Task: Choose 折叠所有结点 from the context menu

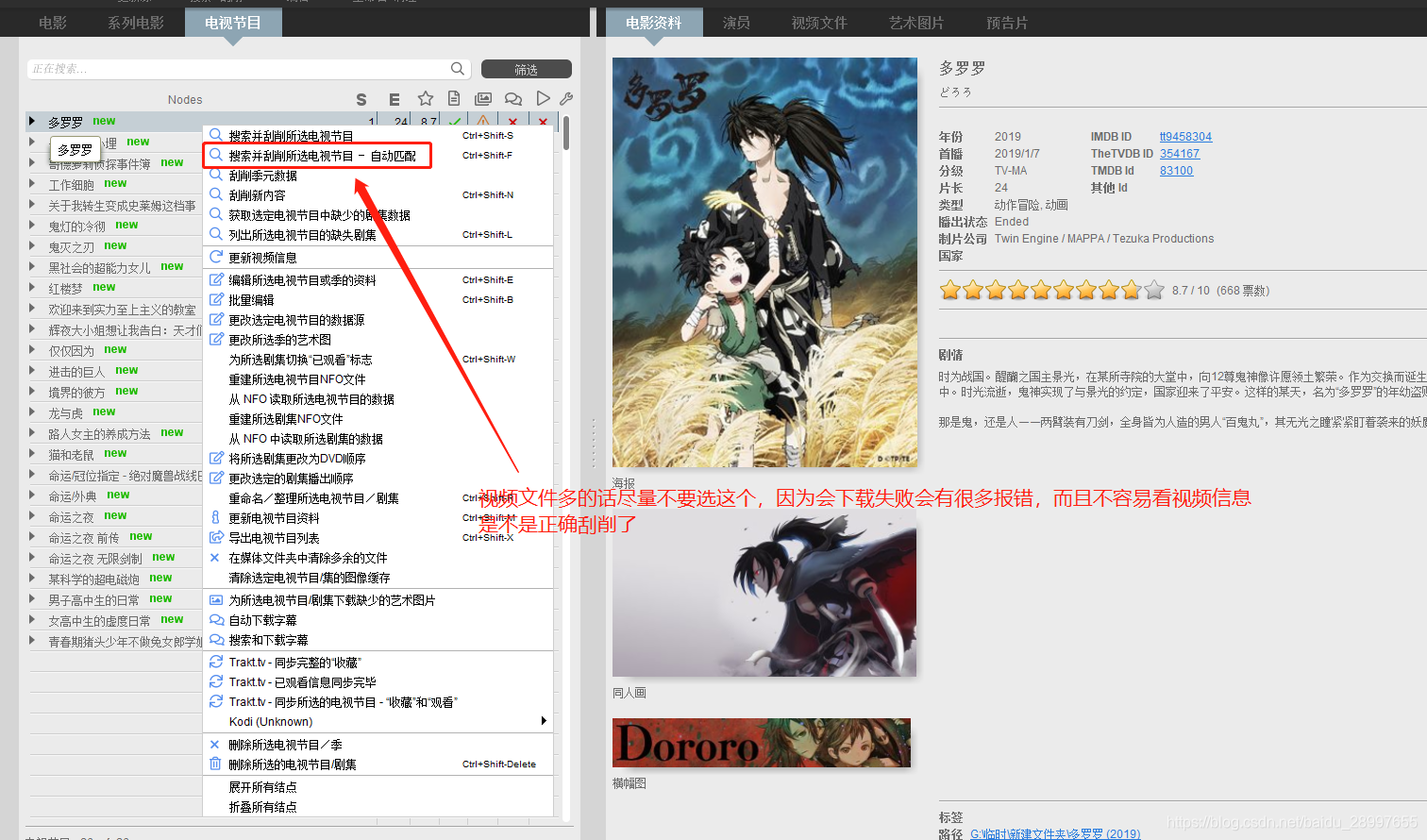Action: [262, 807]
